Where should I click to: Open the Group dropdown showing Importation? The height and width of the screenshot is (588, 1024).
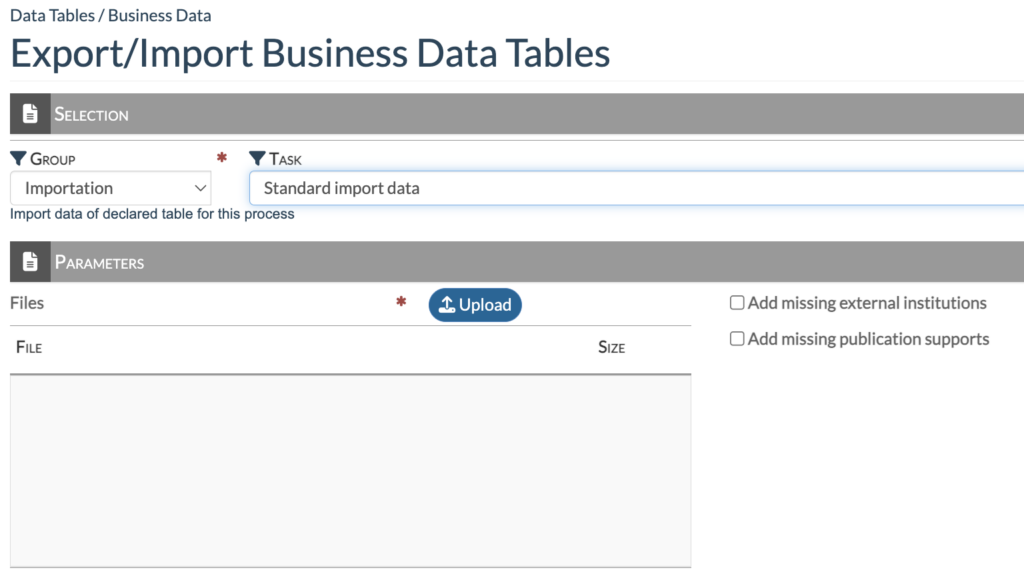tap(110, 188)
